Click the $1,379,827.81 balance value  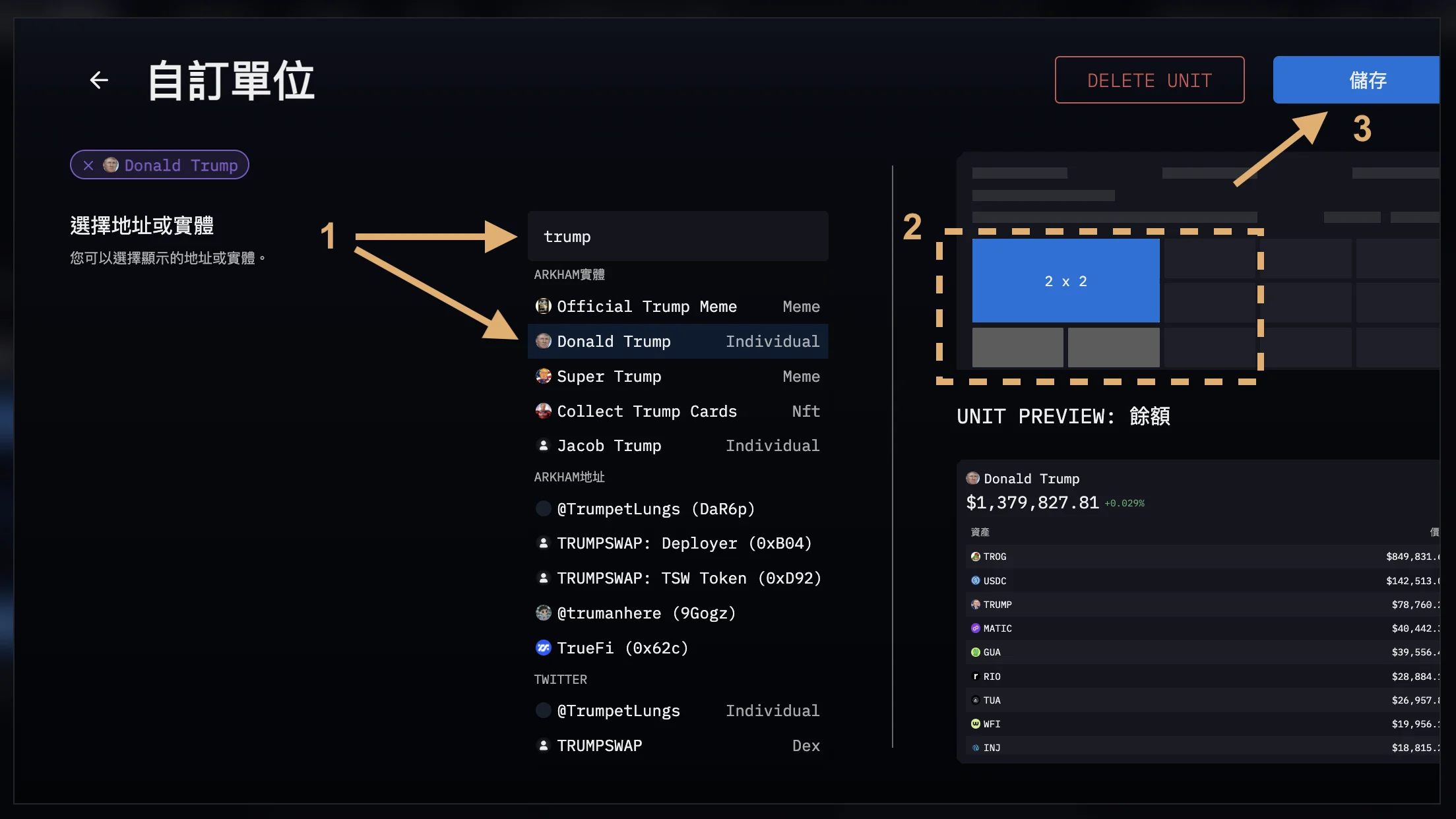click(x=1032, y=503)
